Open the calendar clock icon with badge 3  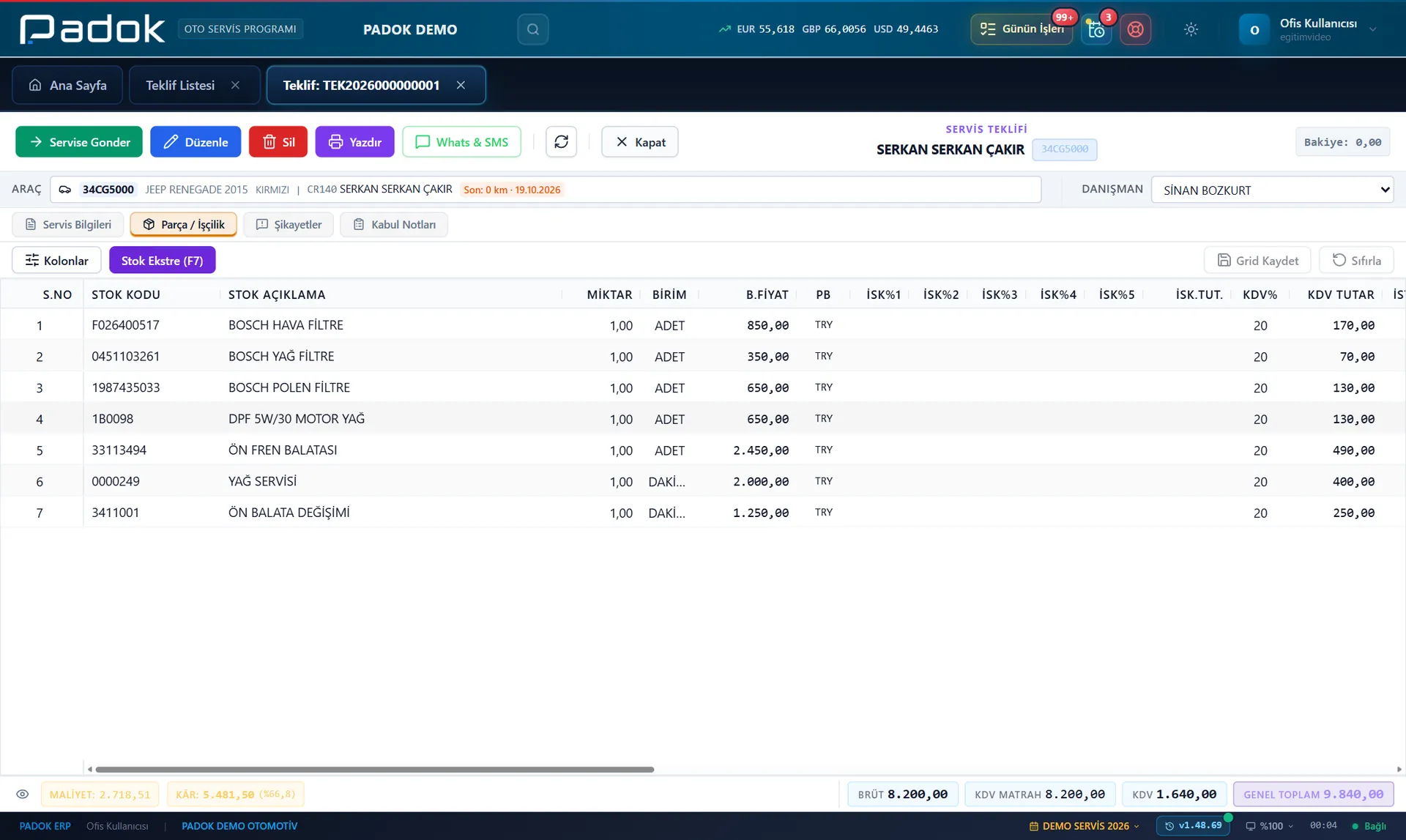1096,29
